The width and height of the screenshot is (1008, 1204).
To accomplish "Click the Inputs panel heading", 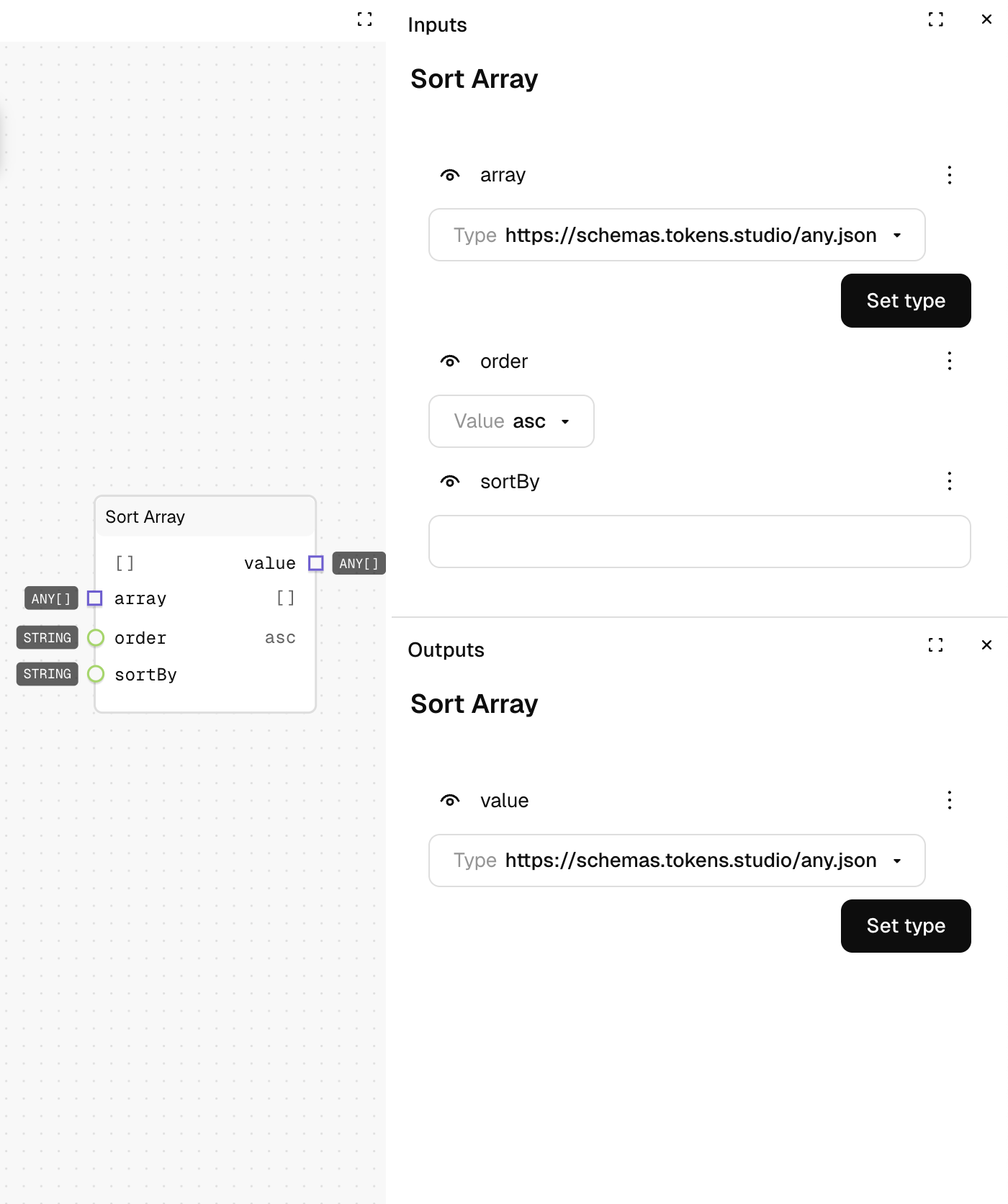I will (437, 25).
